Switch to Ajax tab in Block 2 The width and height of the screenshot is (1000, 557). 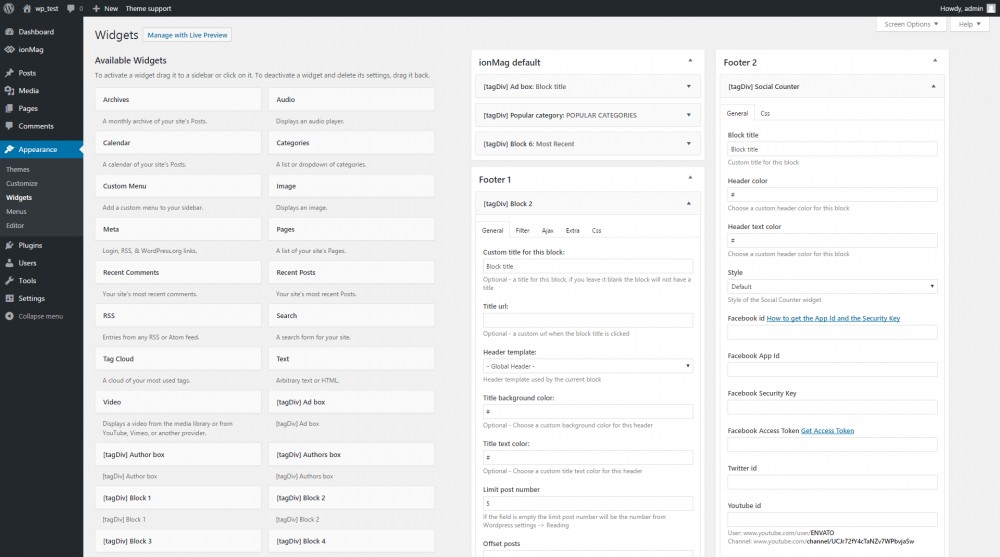pyautogui.click(x=547, y=230)
